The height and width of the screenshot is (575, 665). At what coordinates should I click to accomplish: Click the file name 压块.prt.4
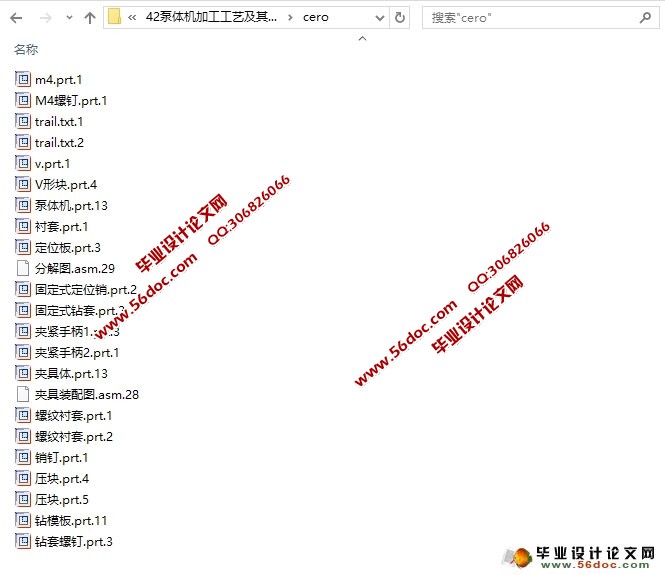pyautogui.click(x=62, y=479)
